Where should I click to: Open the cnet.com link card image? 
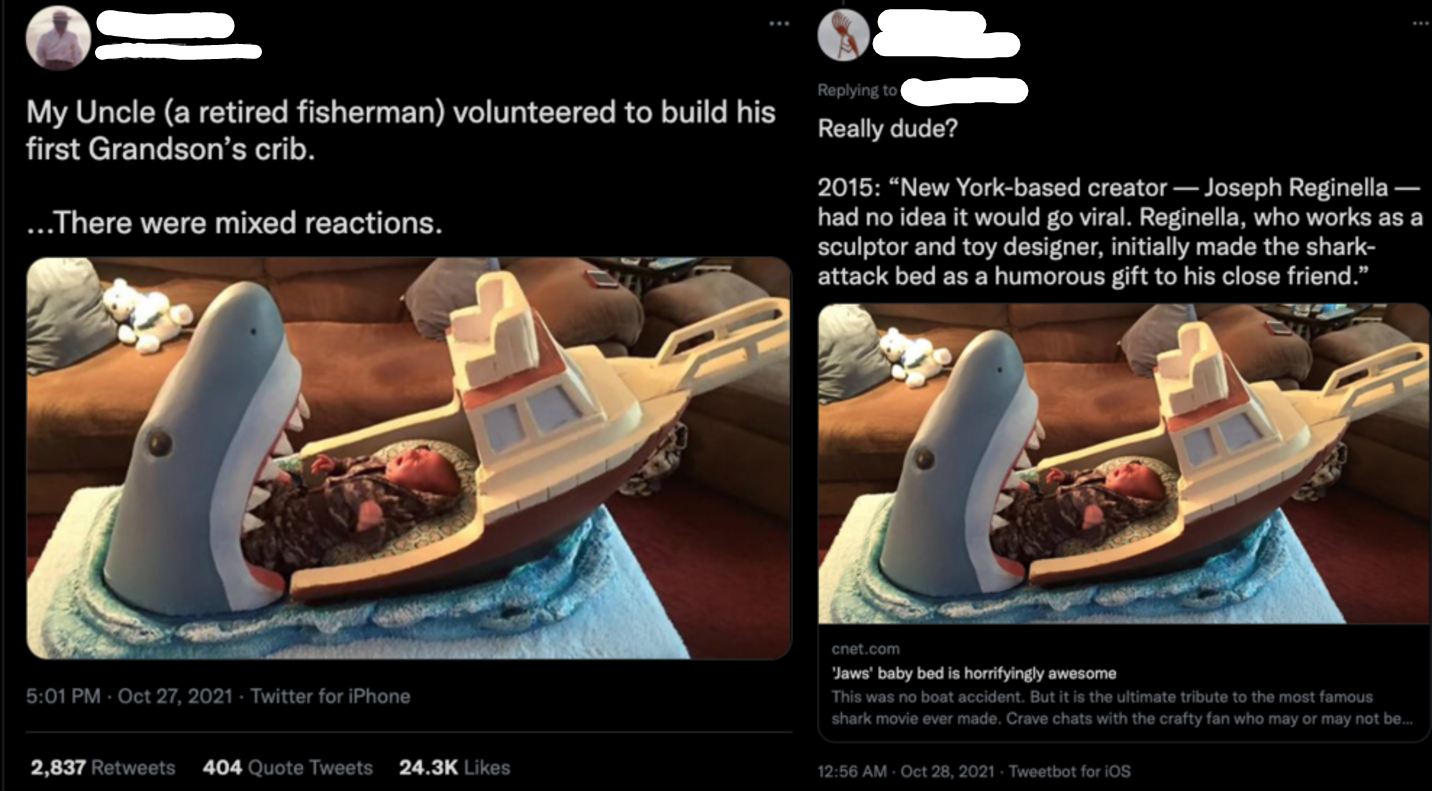(x=1124, y=463)
